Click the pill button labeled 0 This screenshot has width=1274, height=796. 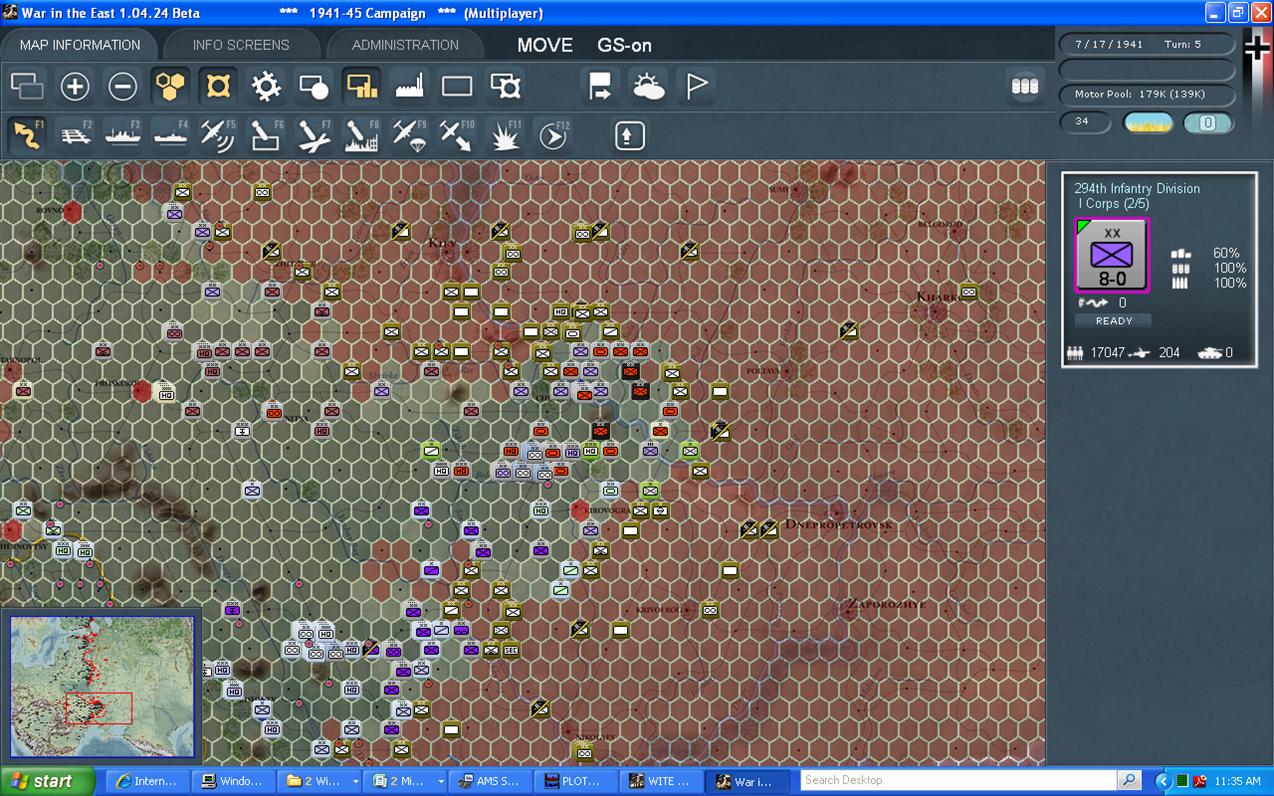tap(1208, 123)
